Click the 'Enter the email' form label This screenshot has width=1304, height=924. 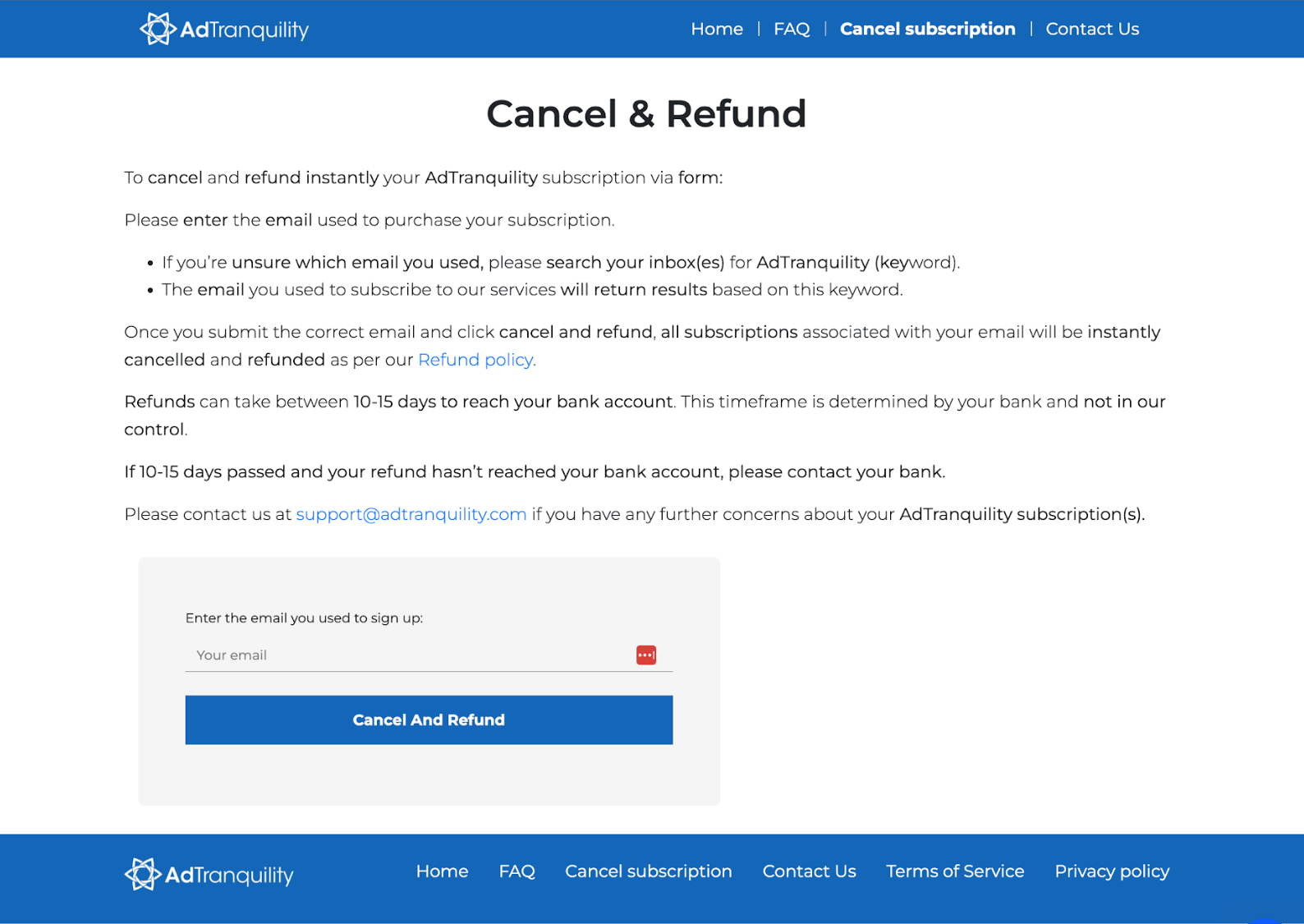pyautogui.click(x=304, y=618)
